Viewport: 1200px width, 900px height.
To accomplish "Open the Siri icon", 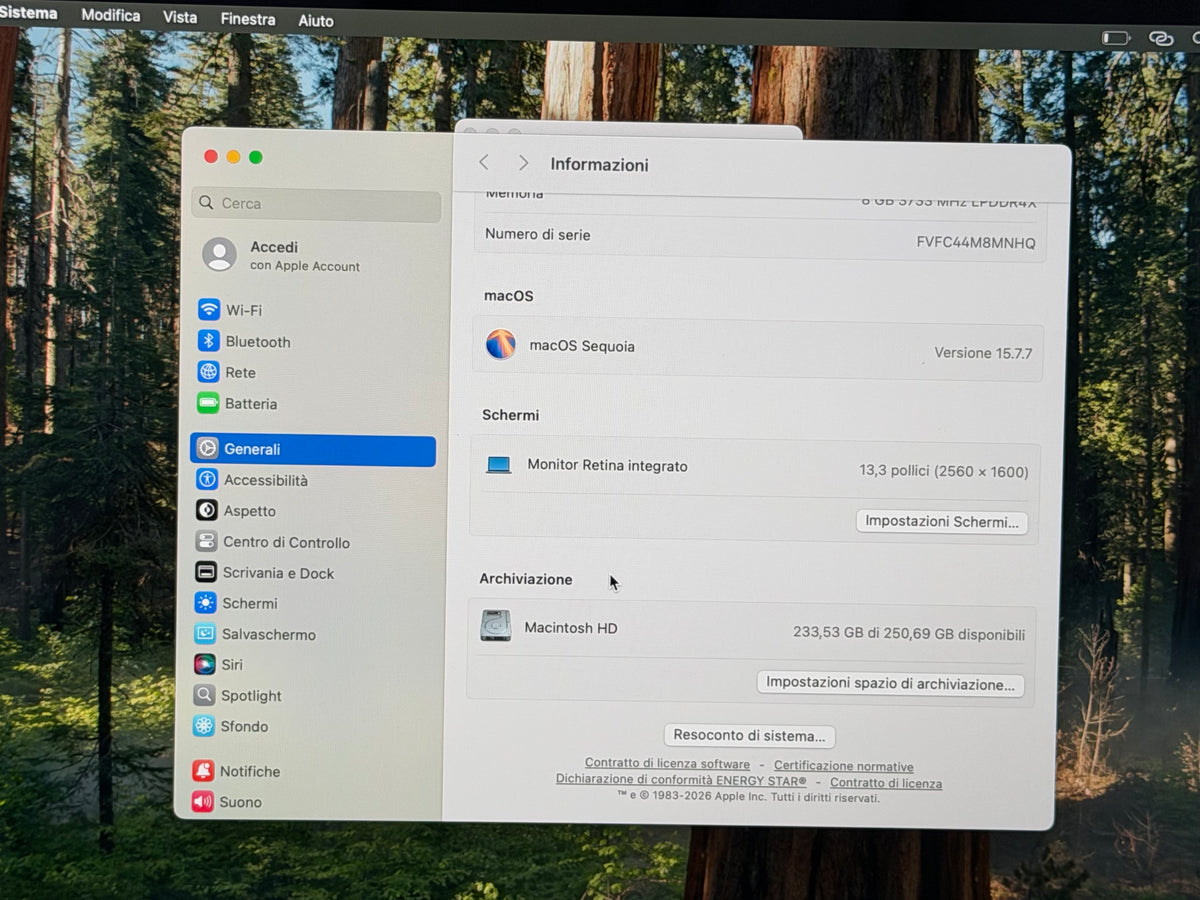I will click(x=204, y=664).
